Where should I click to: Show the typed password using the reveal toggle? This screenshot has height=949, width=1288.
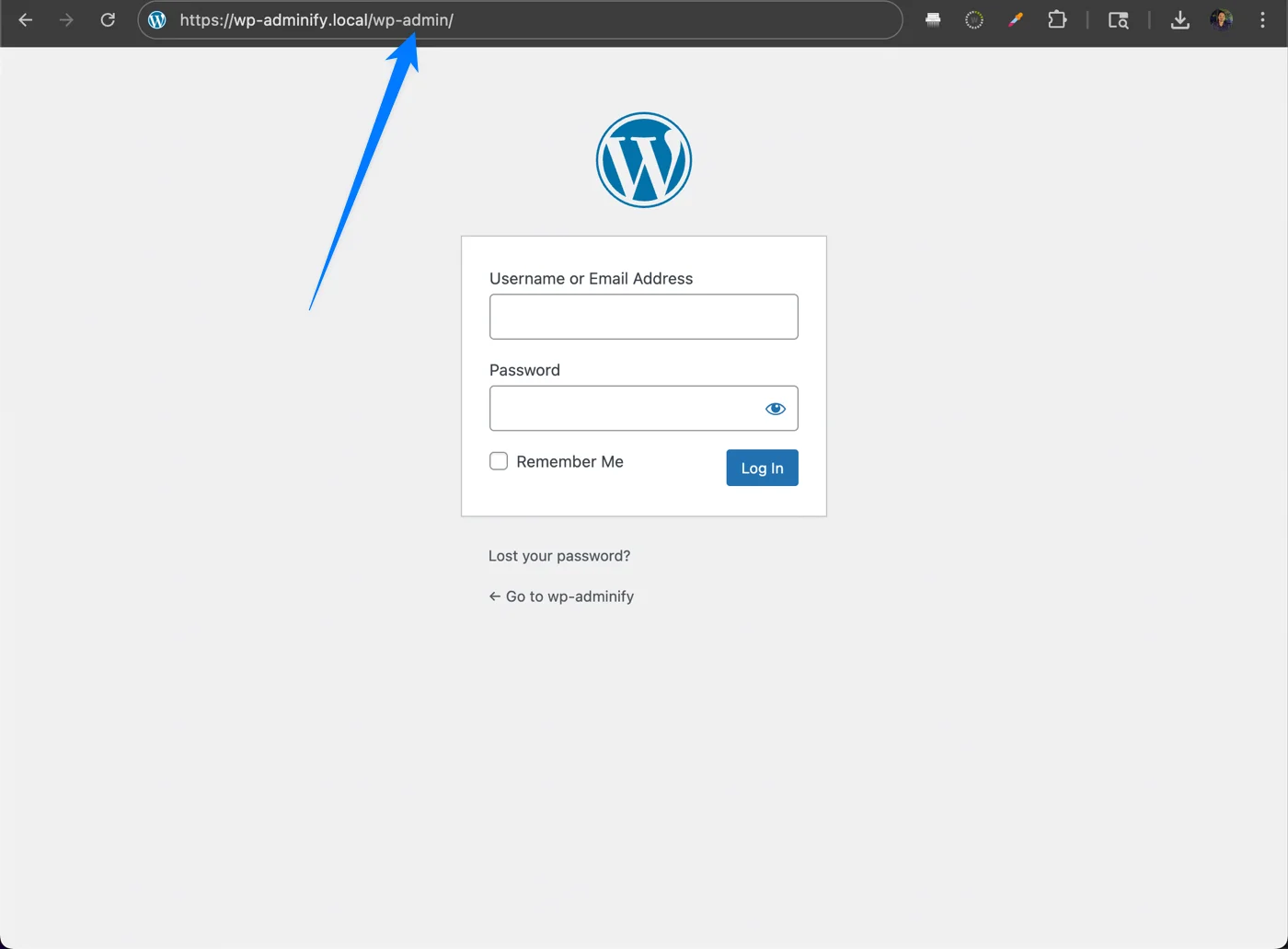coord(775,408)
